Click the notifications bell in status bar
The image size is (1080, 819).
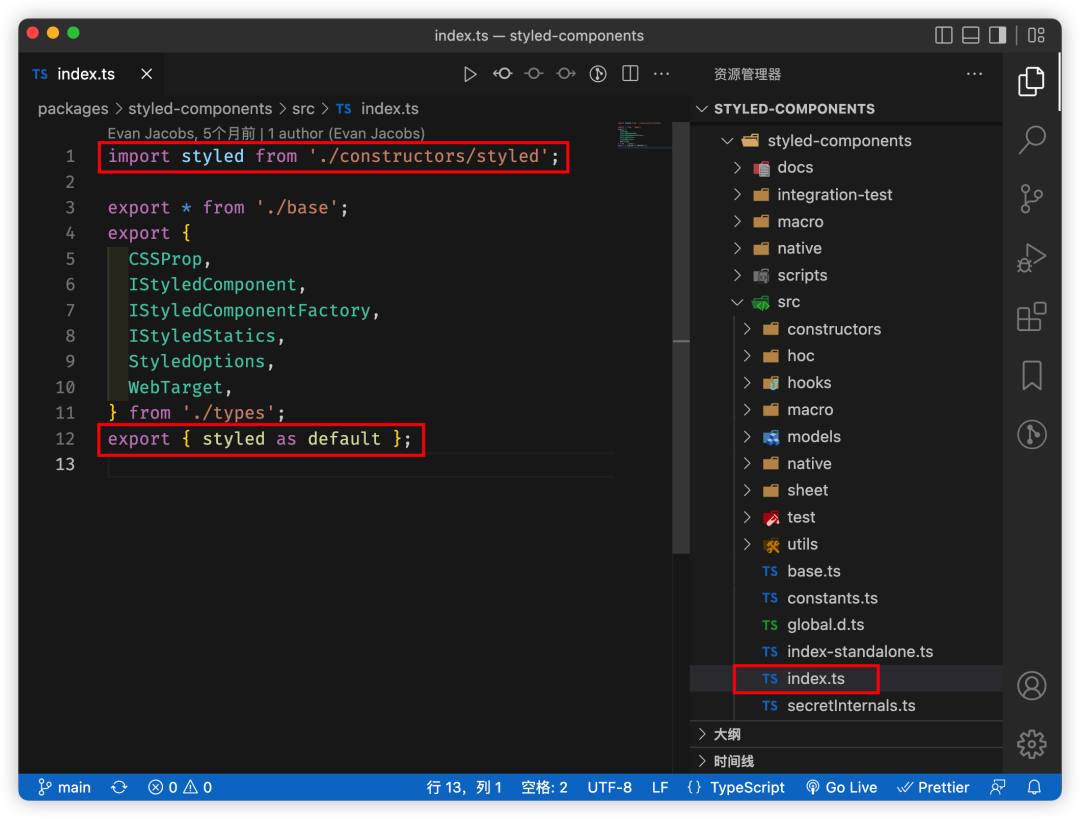pyautogui.click(x=1034, y=787)
